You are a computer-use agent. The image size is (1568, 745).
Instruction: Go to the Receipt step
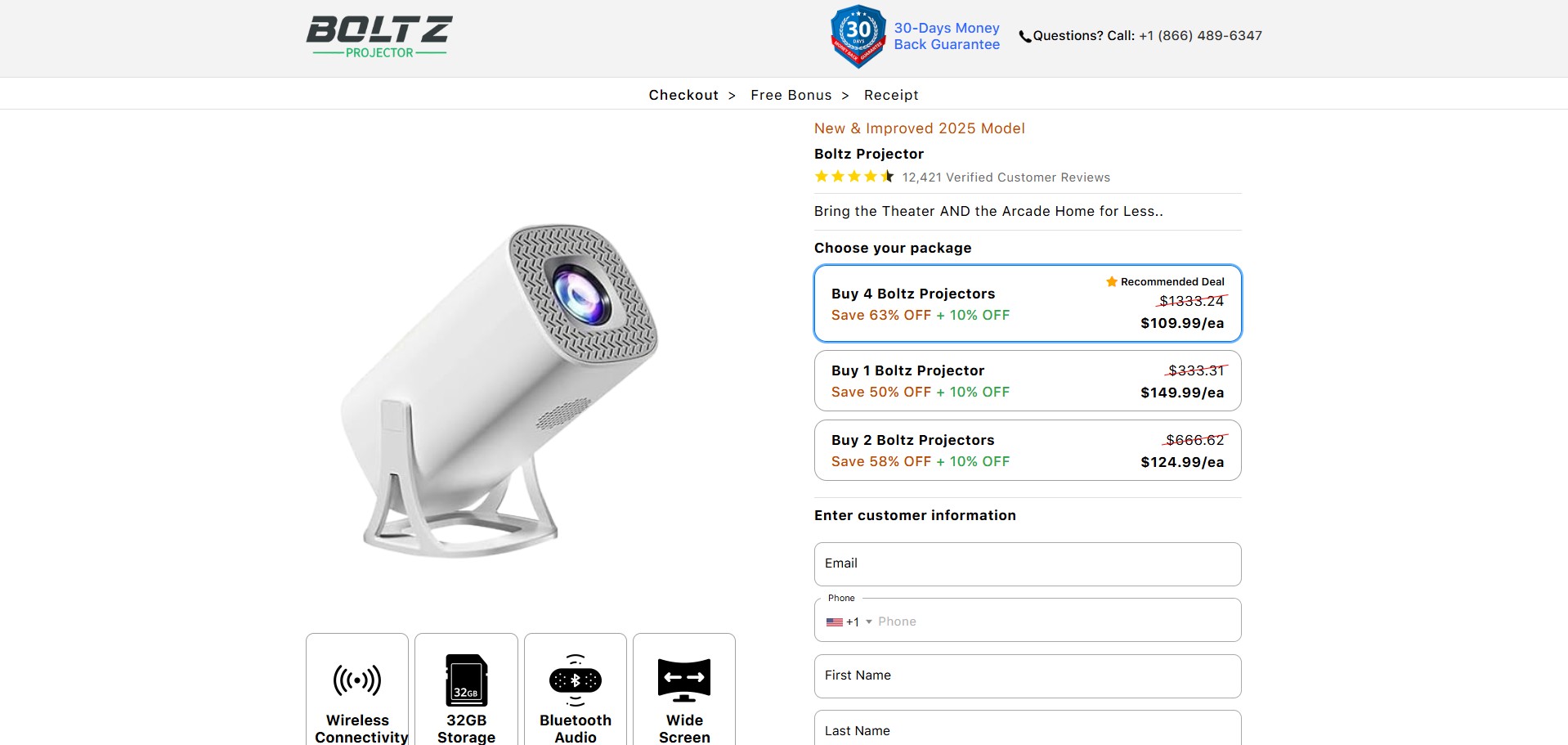coord(891,95)
